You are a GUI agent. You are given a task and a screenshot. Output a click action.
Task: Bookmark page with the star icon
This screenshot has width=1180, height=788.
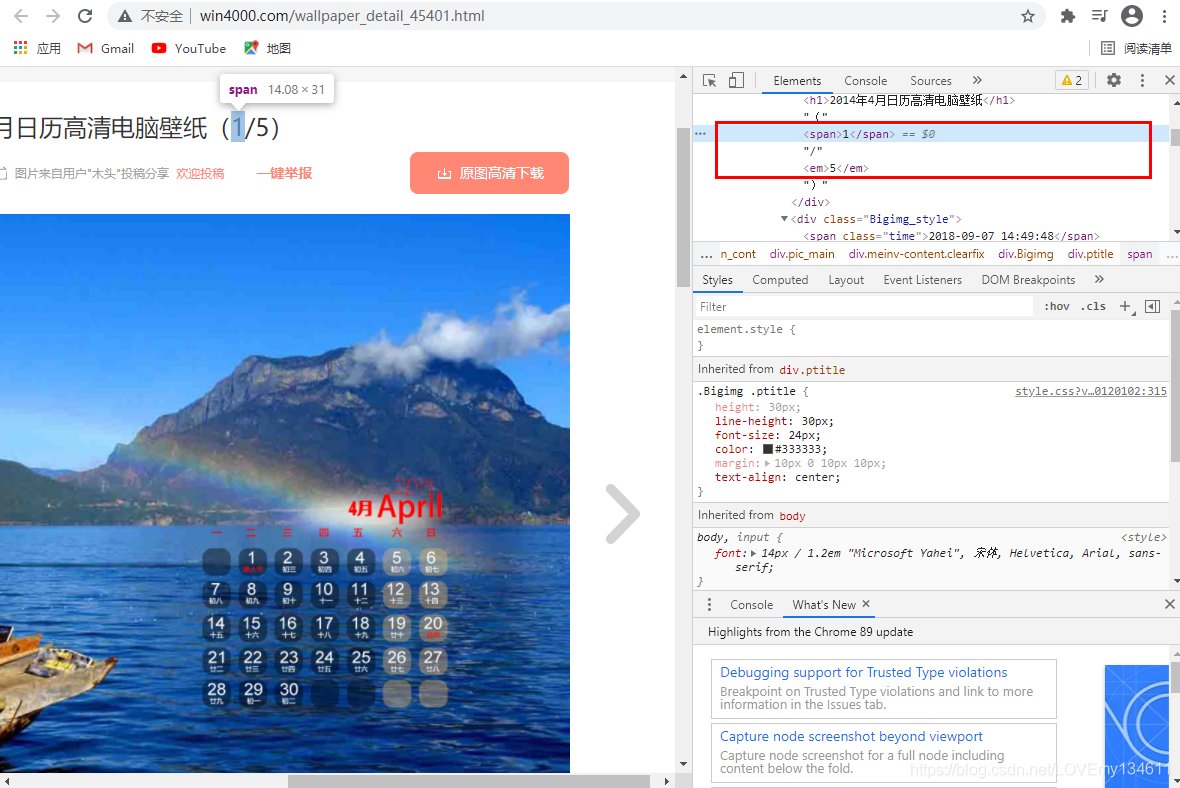point(1028,16)
